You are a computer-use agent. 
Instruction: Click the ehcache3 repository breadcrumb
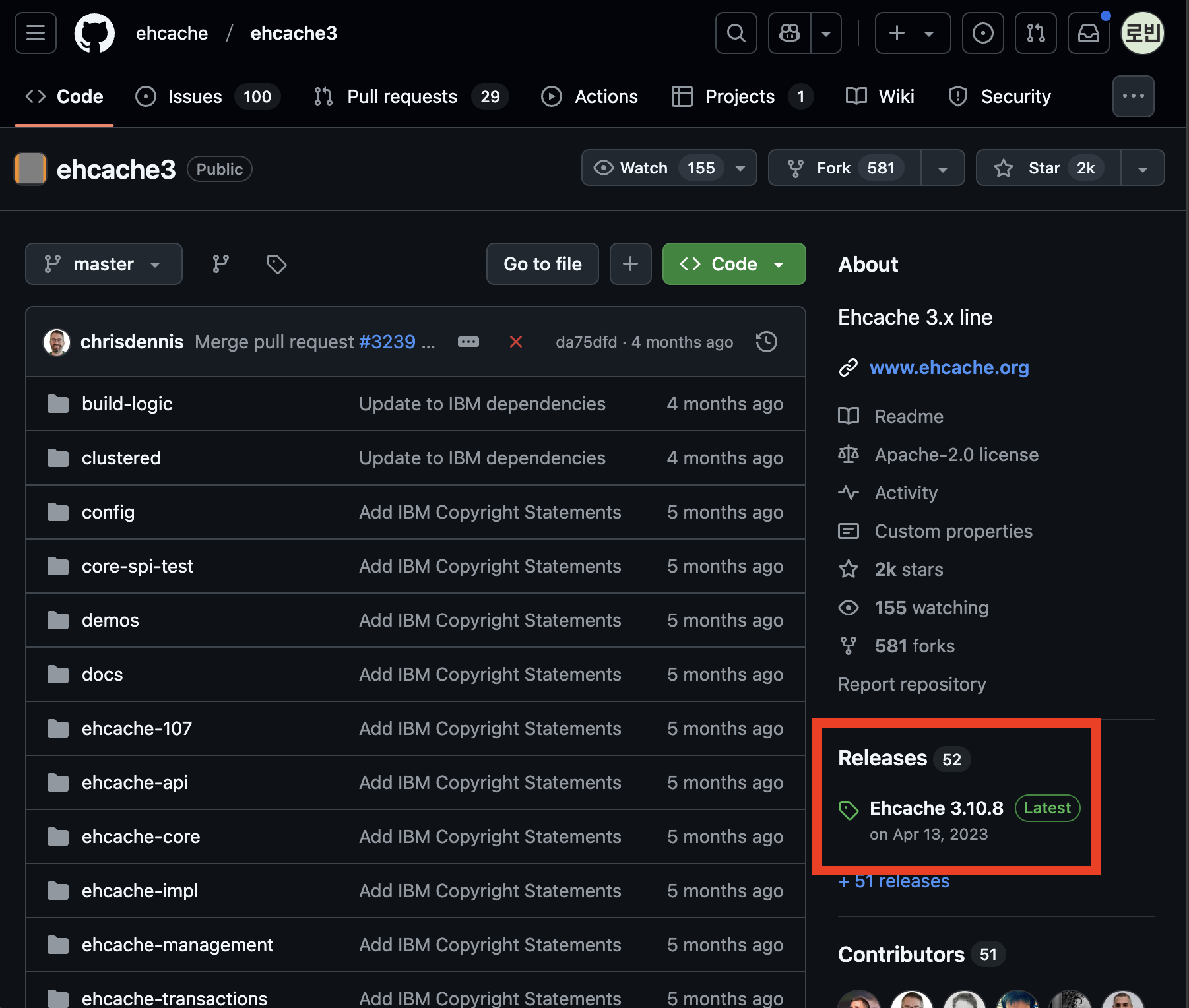tap(294, 33)
